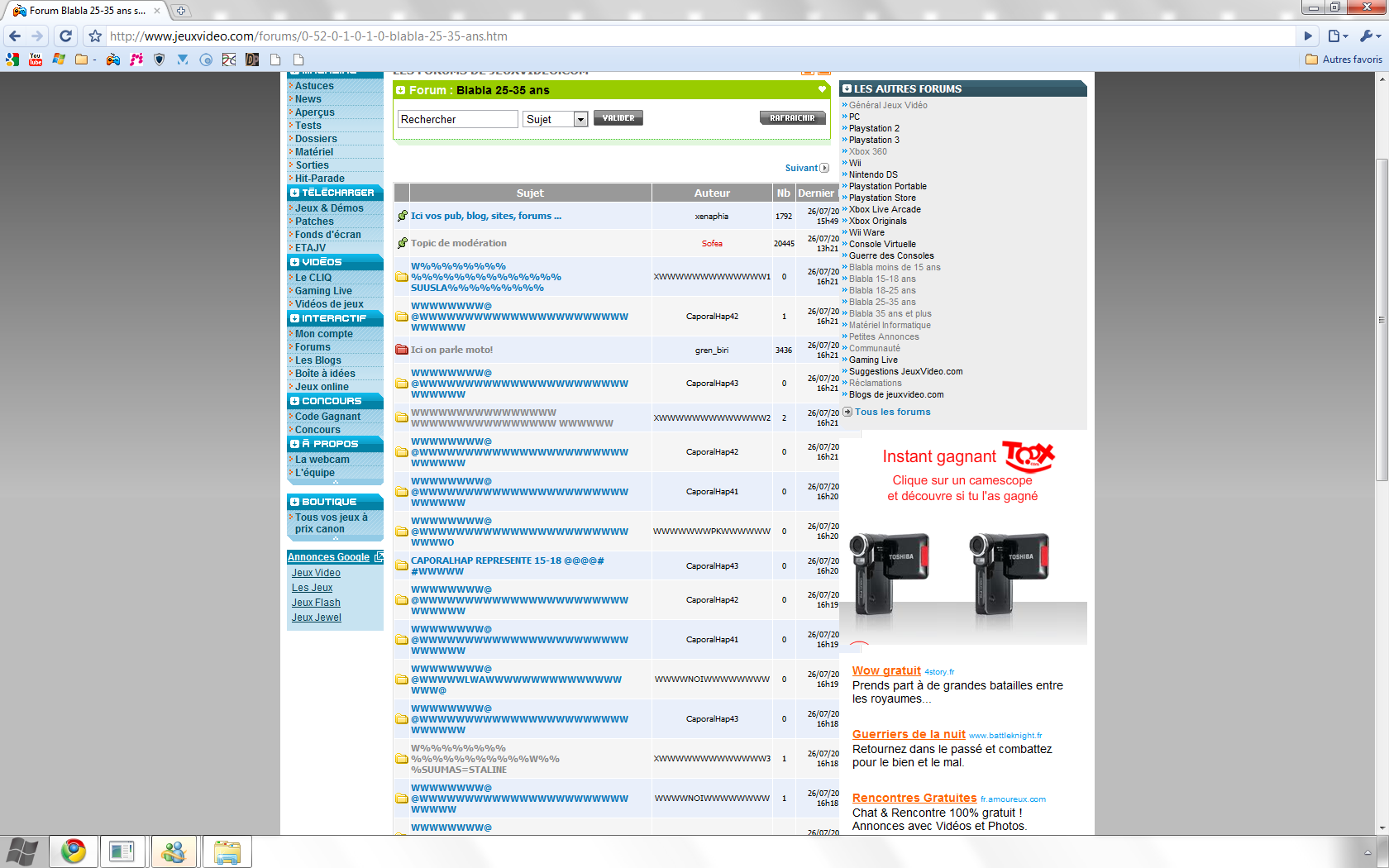Viewport: 1389px width, 868px height.
Task: Open the pink figures bookmark icon
Action: [x=136, y=60]
